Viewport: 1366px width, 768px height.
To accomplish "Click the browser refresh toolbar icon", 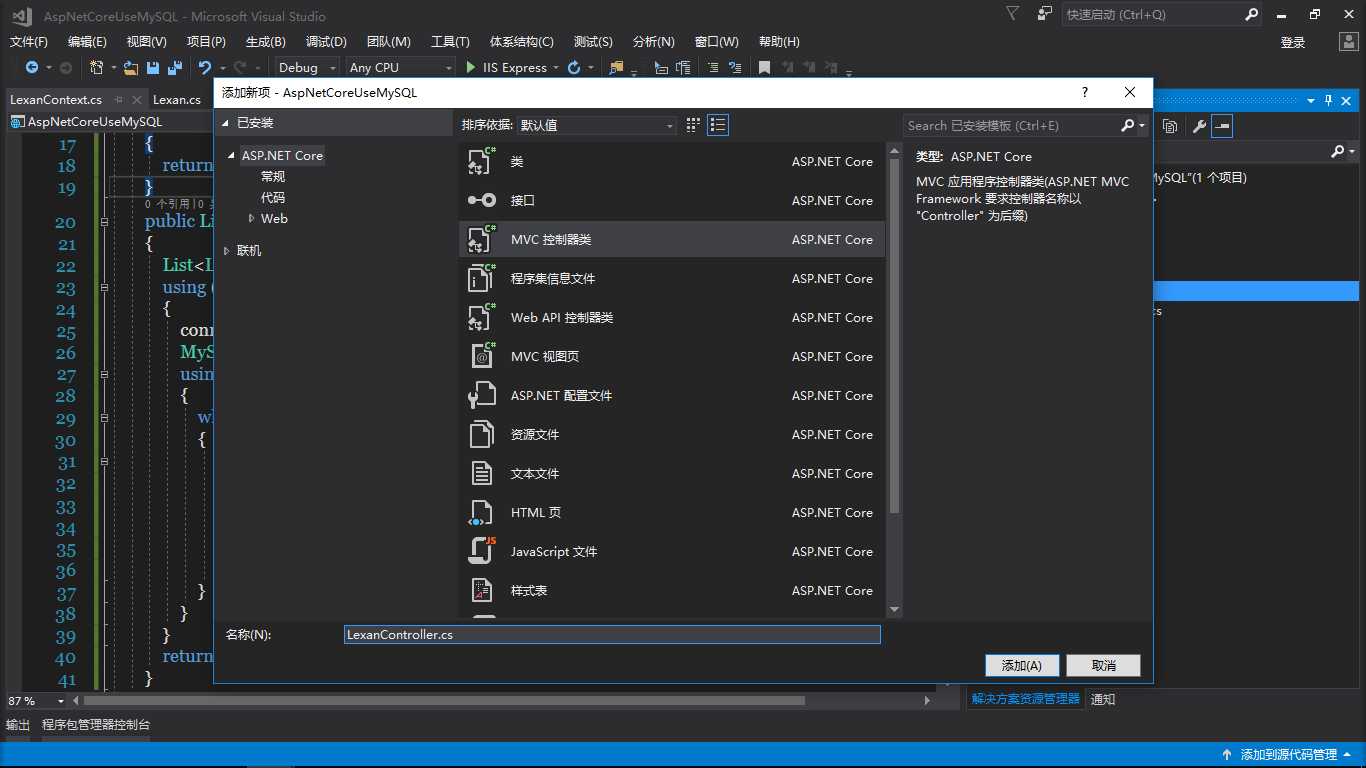I will click(574, 67).
